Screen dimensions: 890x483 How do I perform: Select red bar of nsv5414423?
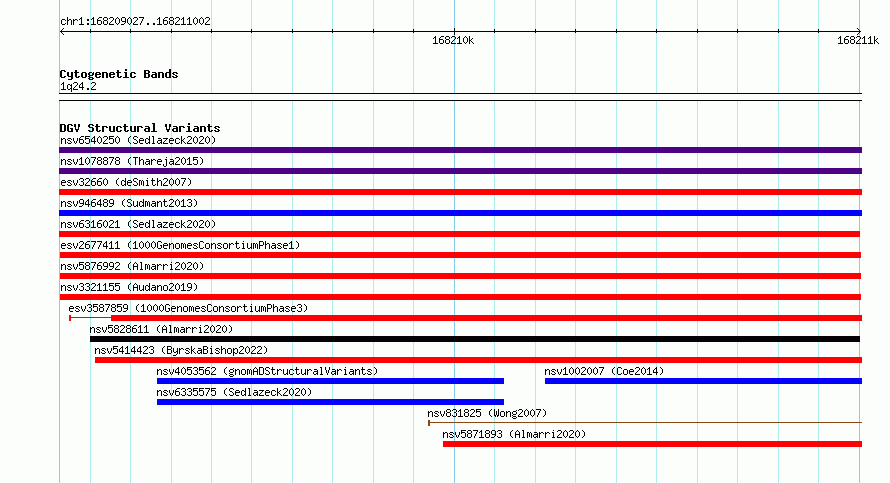click(x=478, y=360)
